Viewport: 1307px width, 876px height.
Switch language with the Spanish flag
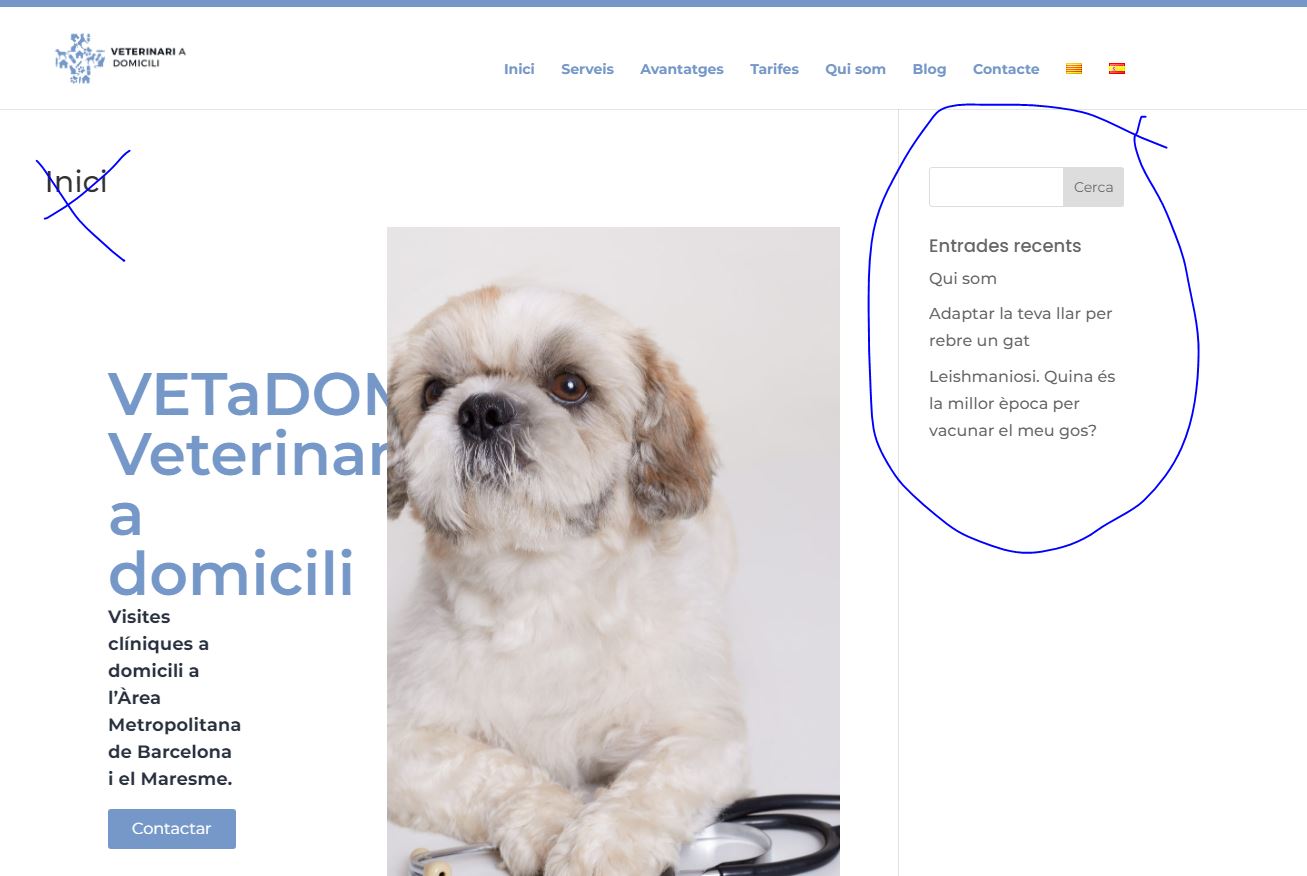click(x=1117, y=69)
